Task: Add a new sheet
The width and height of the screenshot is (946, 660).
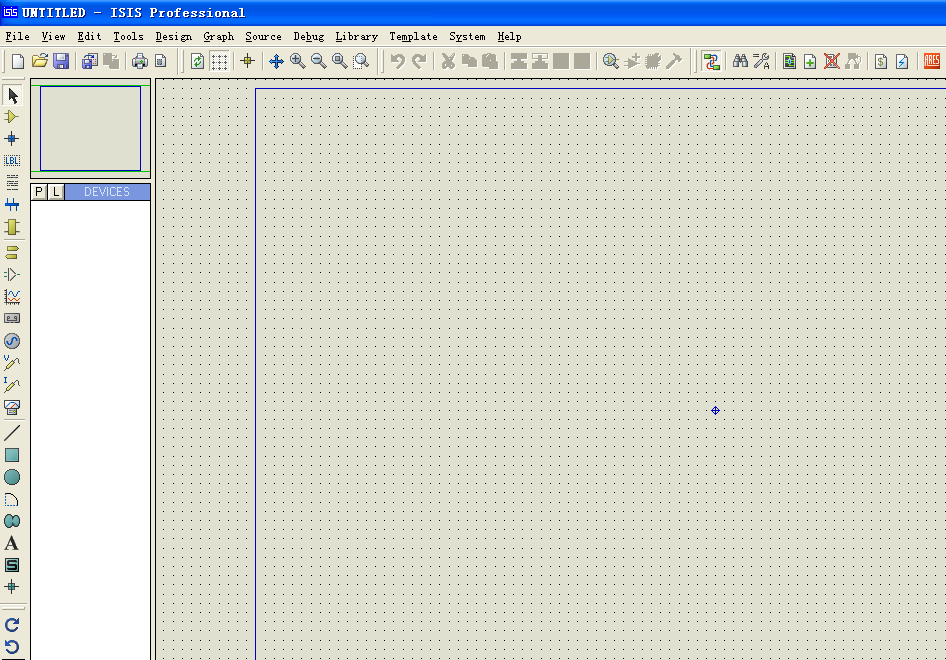Action: pyautogui.click(x=810, y=61)
